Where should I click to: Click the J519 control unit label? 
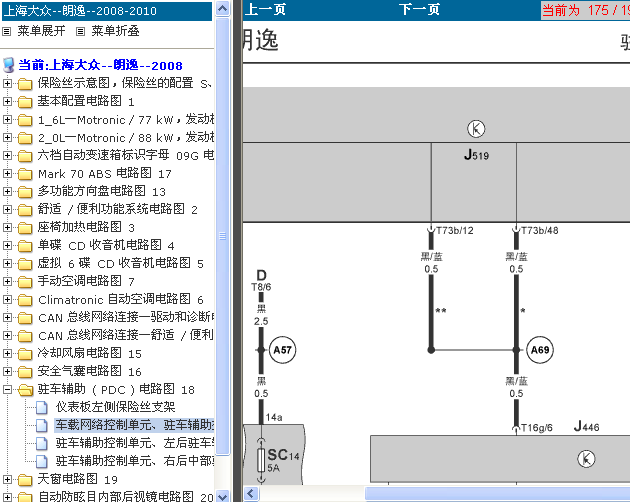476,155
